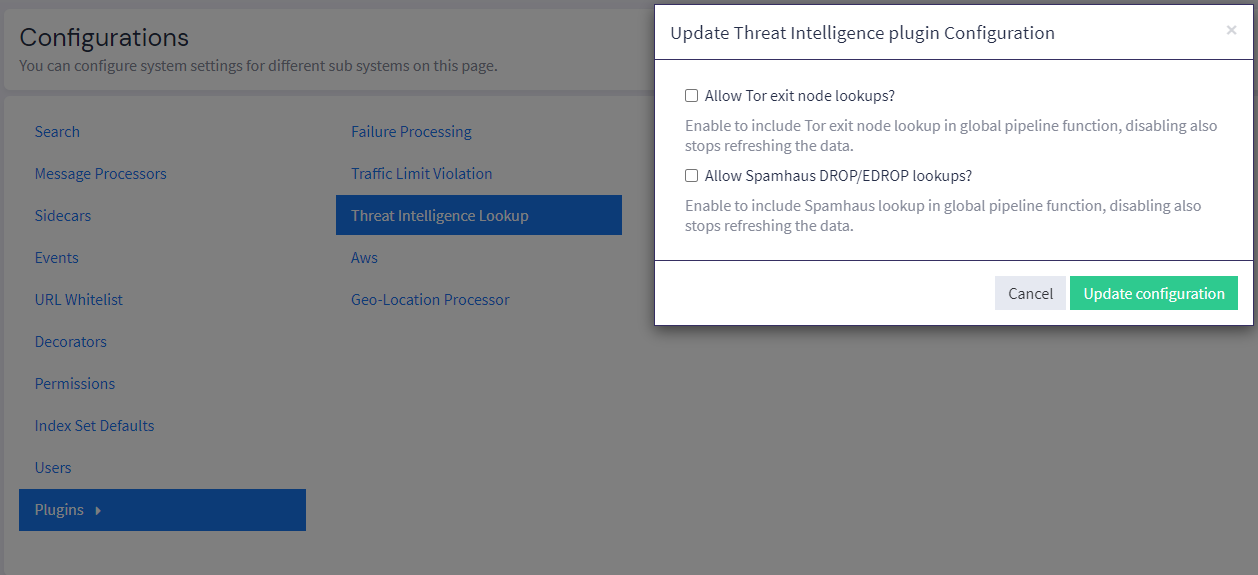Image resolution: width=1258 pixels, height=575 pixels.
Task: Open Index Set Defaults section
Action: 94,426
